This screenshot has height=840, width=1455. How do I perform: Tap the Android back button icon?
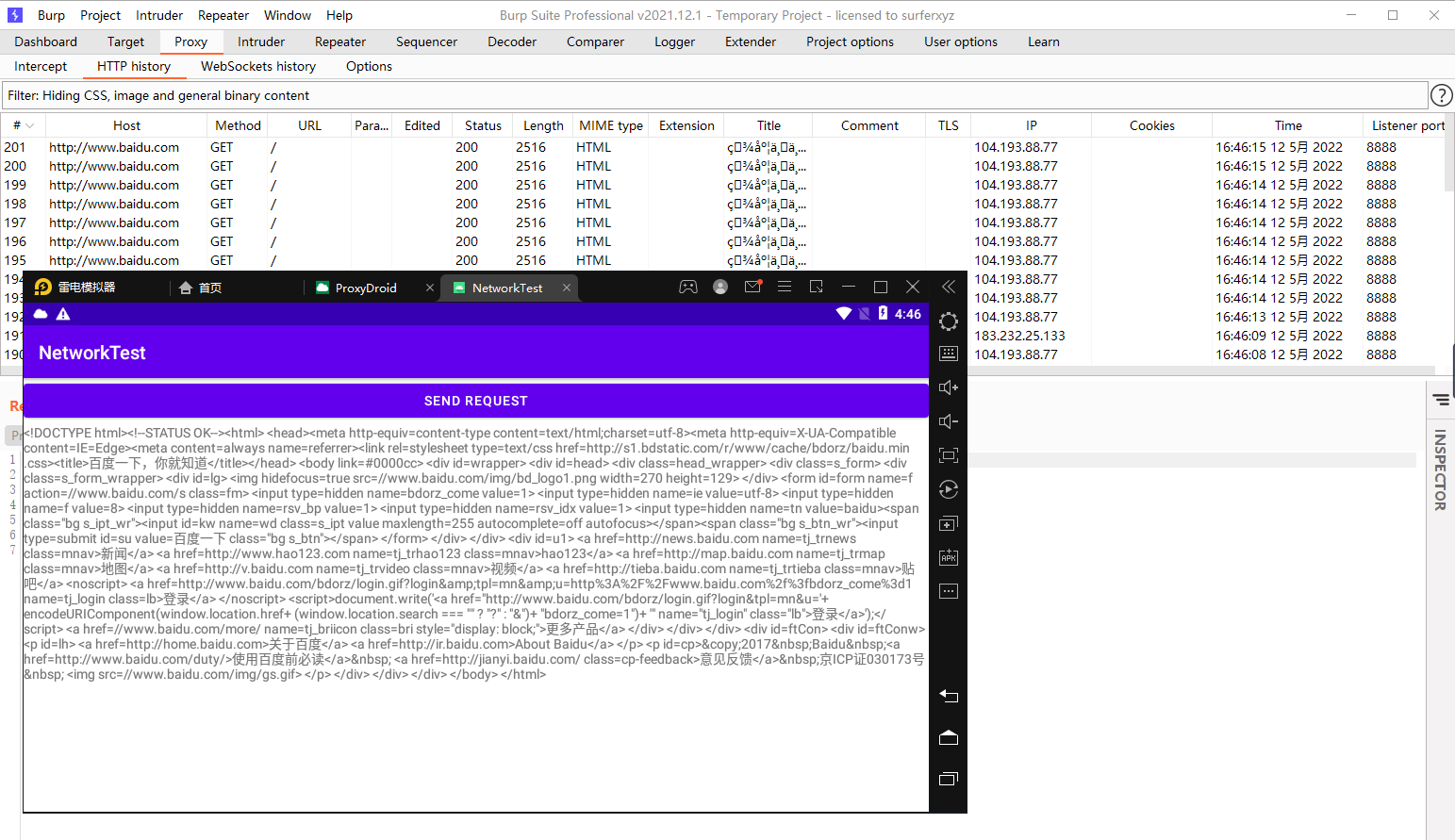coord(949,697)
